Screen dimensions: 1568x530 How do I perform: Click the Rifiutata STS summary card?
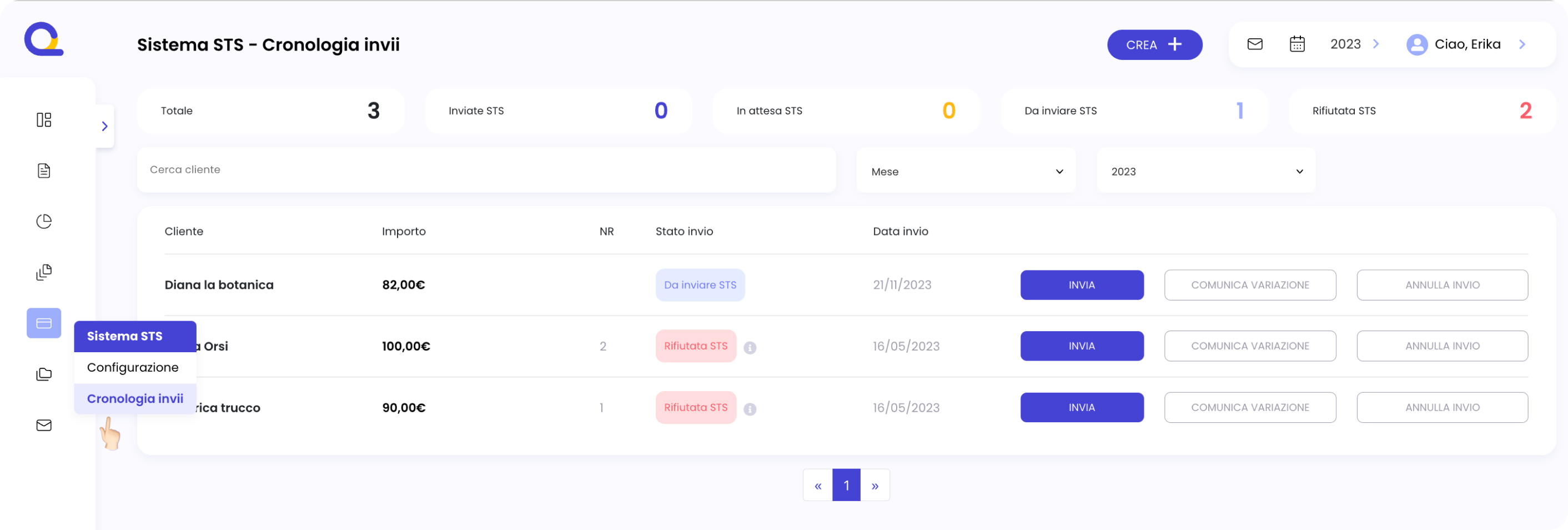click(x=1422, y=111)
